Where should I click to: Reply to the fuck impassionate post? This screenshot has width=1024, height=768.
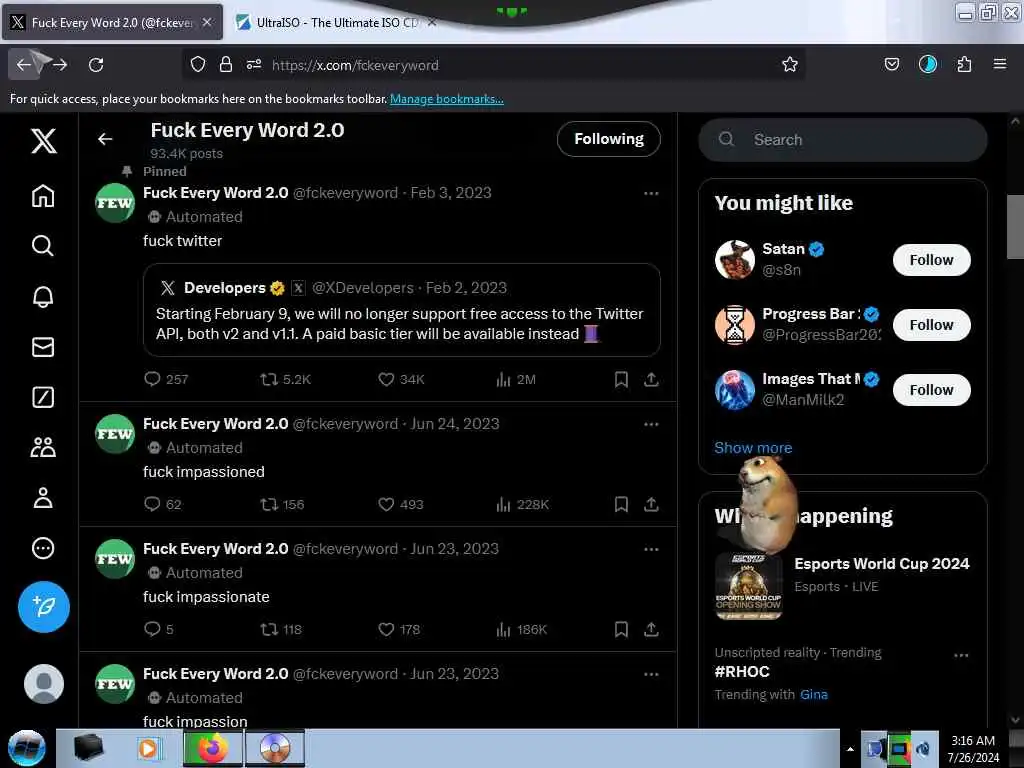158,629
